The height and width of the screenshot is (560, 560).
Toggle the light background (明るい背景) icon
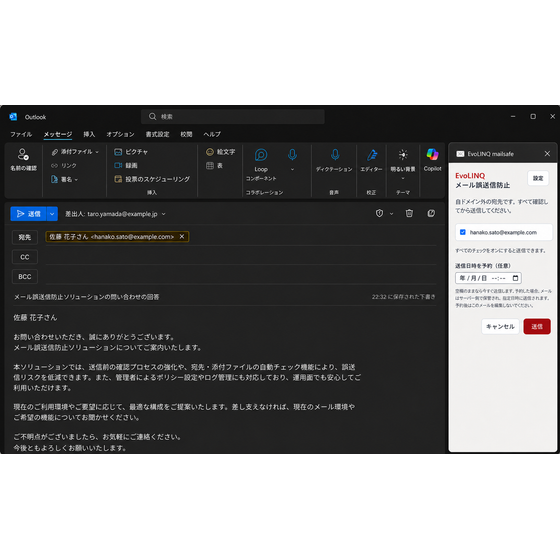(403, 154)
